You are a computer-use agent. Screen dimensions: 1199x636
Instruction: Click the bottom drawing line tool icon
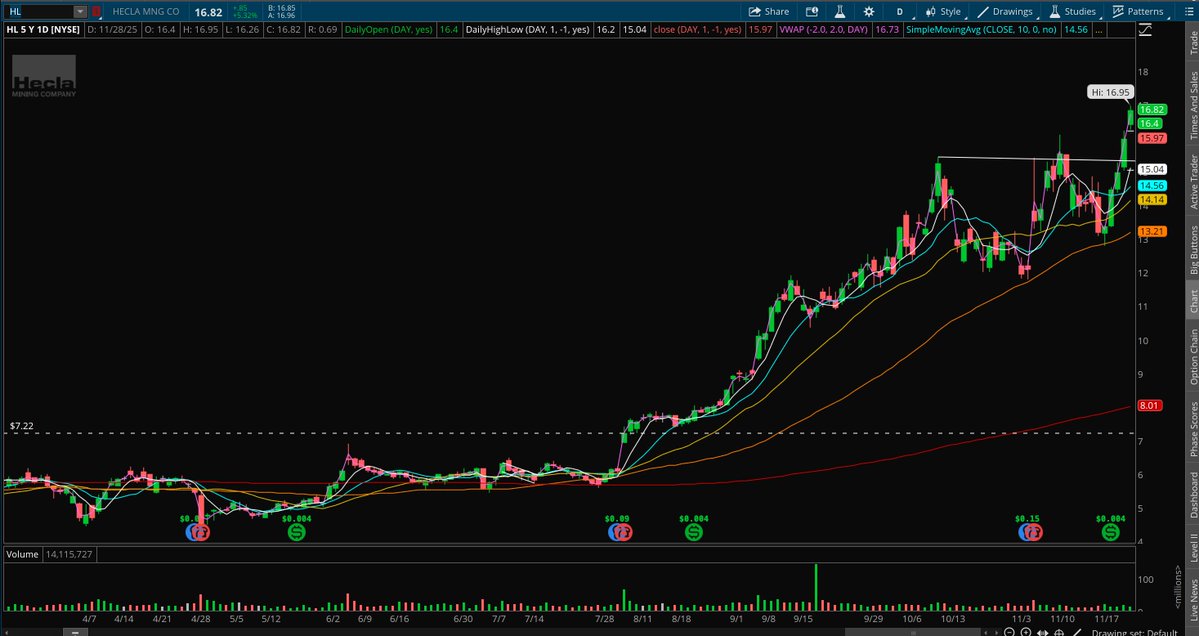pyautogui.click(x=1077, y=632)
